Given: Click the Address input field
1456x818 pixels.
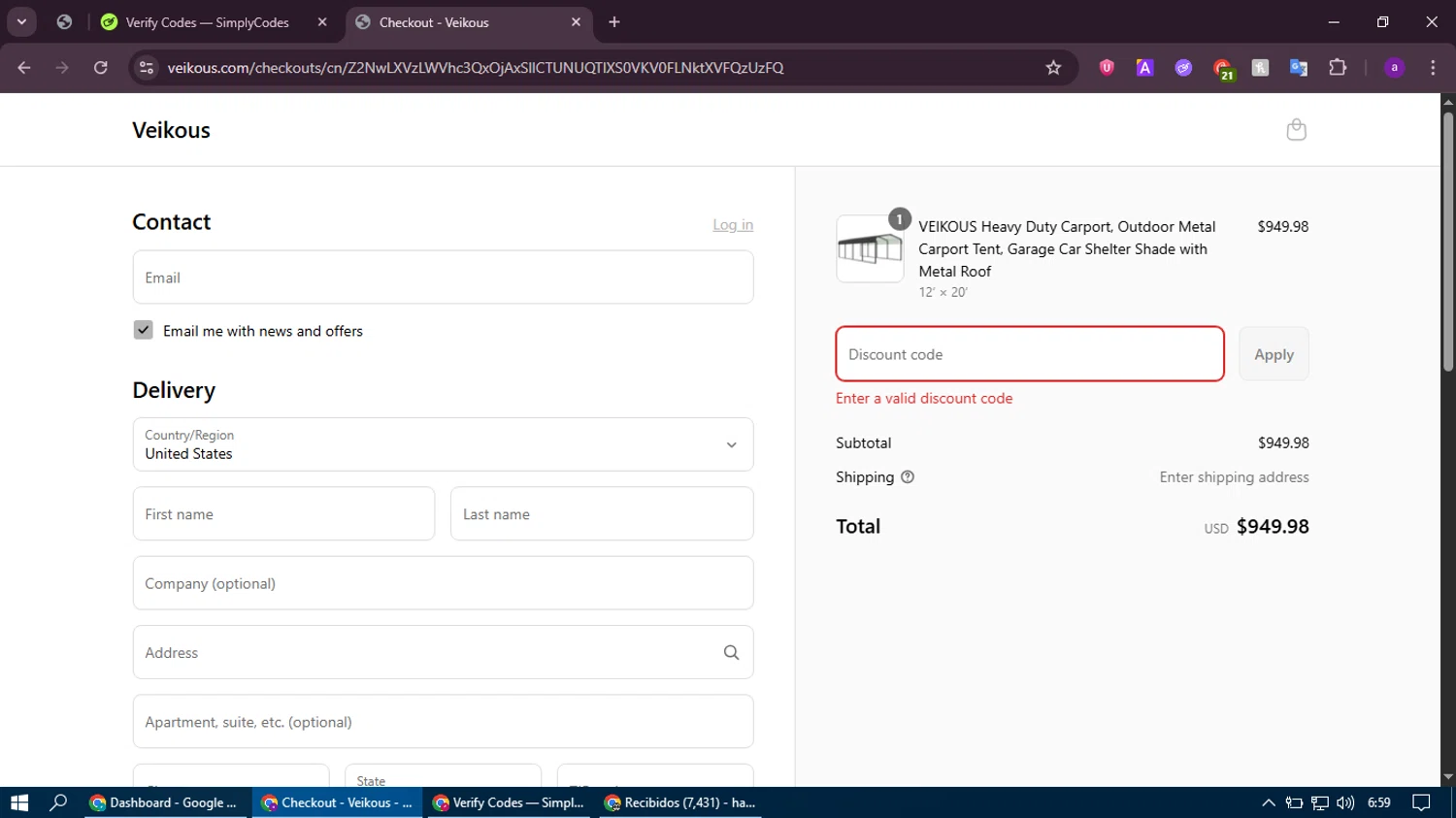Looking at the screenshot, I should (x=443, y=652).
